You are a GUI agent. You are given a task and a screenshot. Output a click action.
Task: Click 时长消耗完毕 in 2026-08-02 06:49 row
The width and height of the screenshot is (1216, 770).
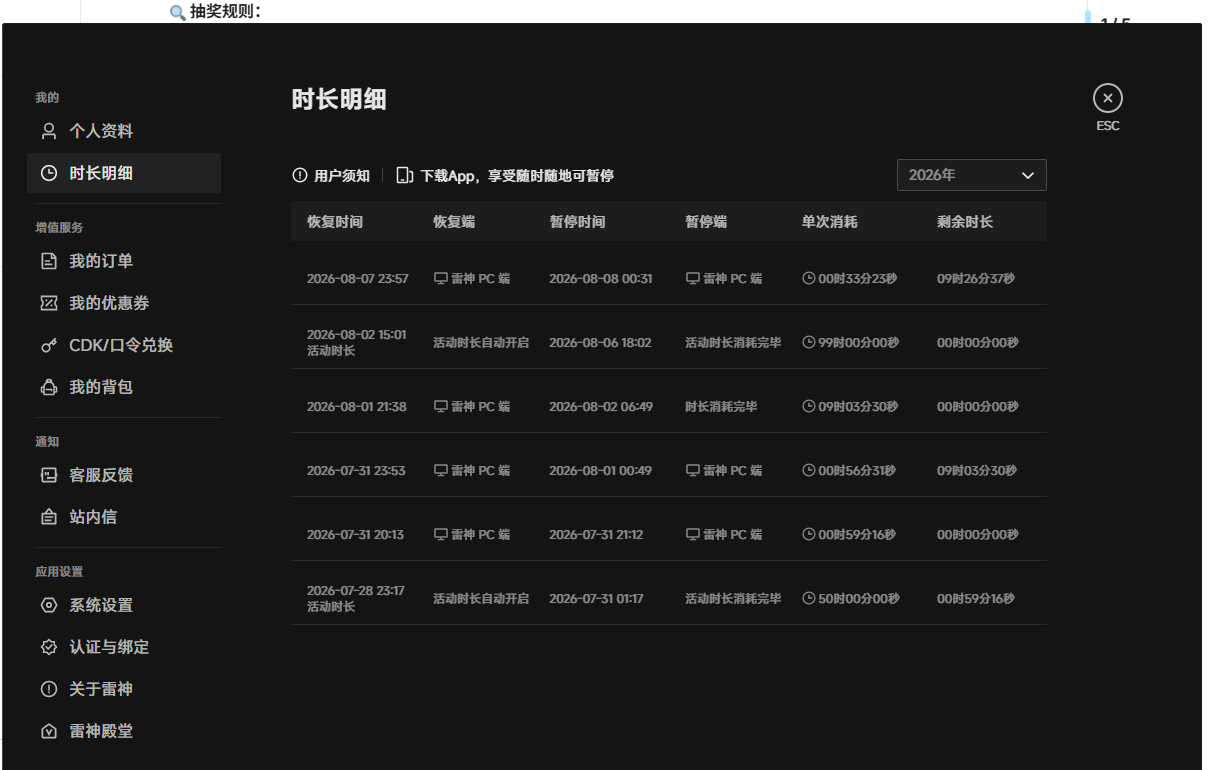click(721, 406)
